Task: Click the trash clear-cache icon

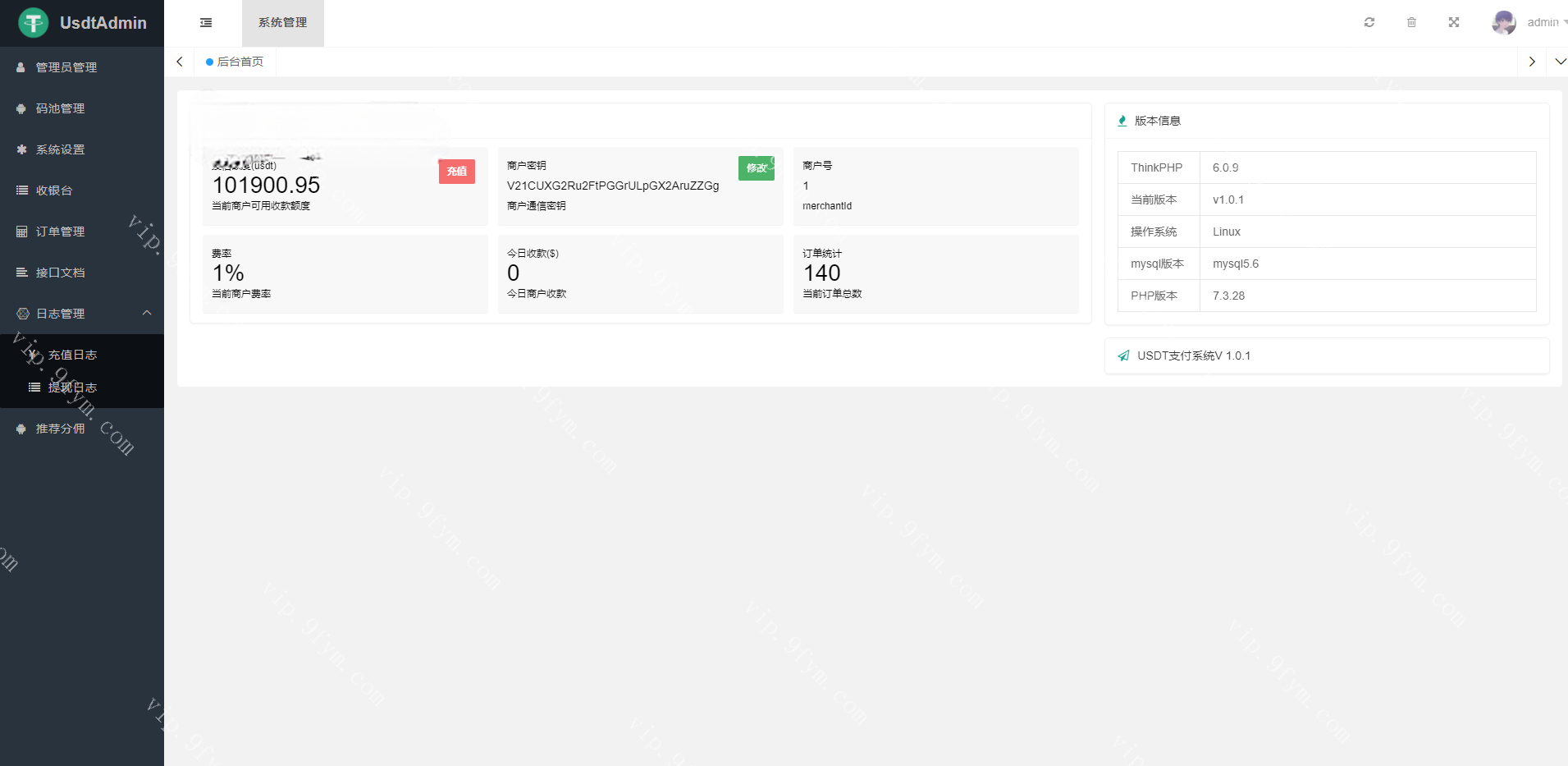Action: pos(1411,23)
